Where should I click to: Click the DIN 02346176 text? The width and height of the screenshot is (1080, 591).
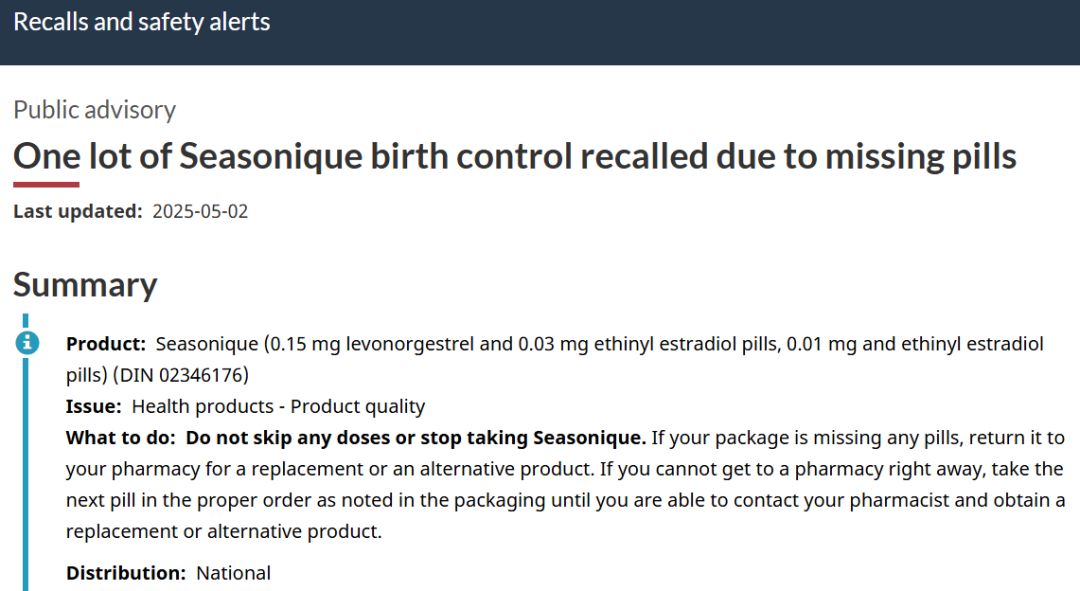pyautogui.click(x=180, y=375)
